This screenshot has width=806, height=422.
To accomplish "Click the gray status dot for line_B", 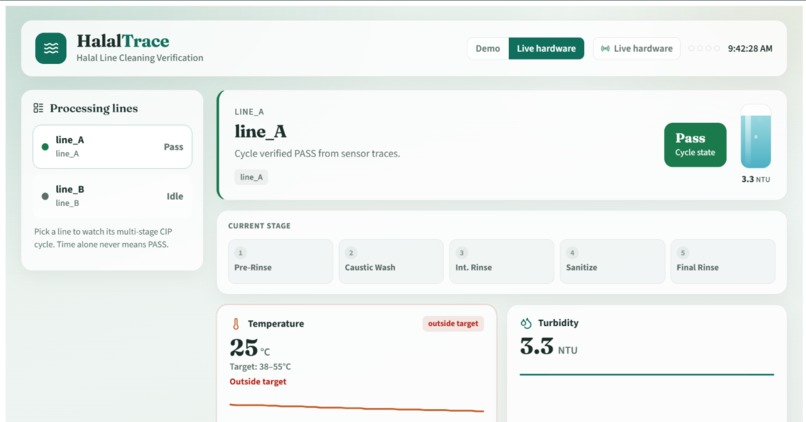I will [x=45, y=196].
